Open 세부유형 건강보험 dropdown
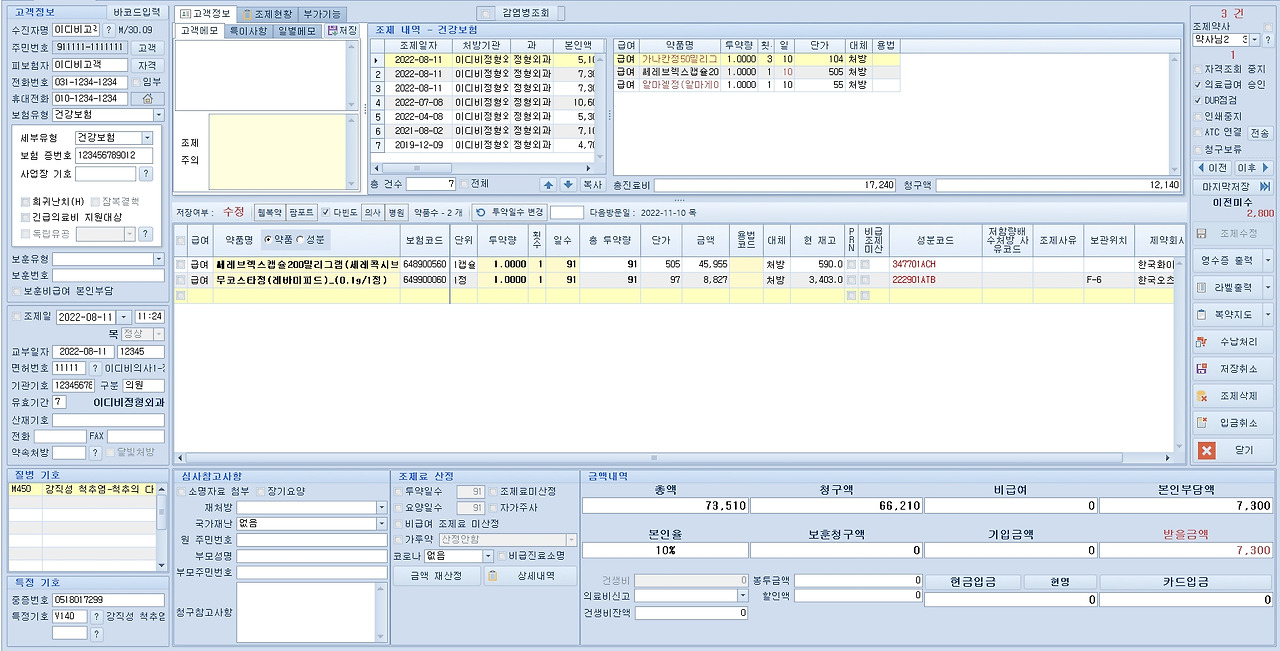 [148, 137]
